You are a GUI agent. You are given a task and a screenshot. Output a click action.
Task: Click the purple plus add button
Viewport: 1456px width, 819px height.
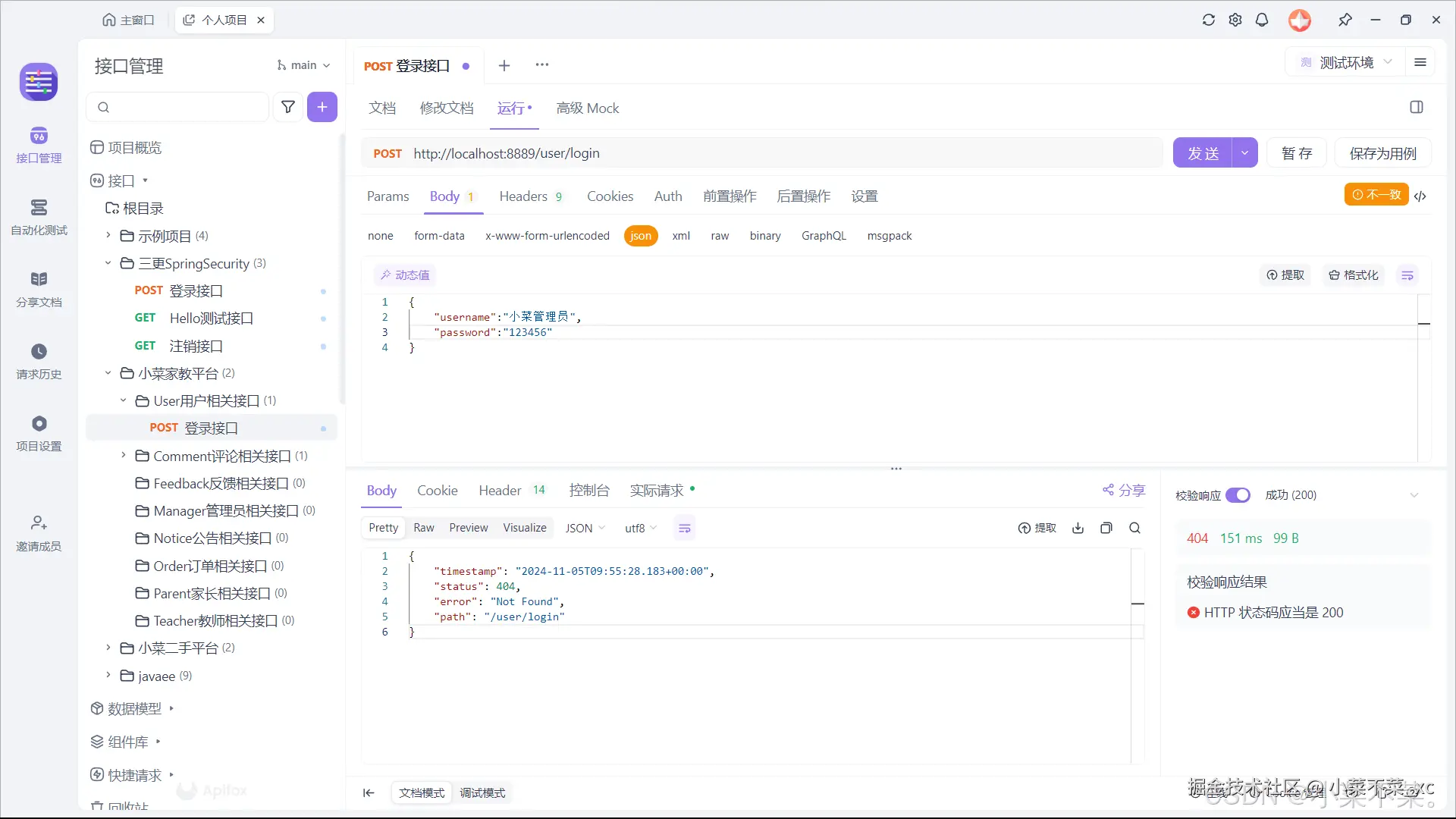[x=322, y=107]
